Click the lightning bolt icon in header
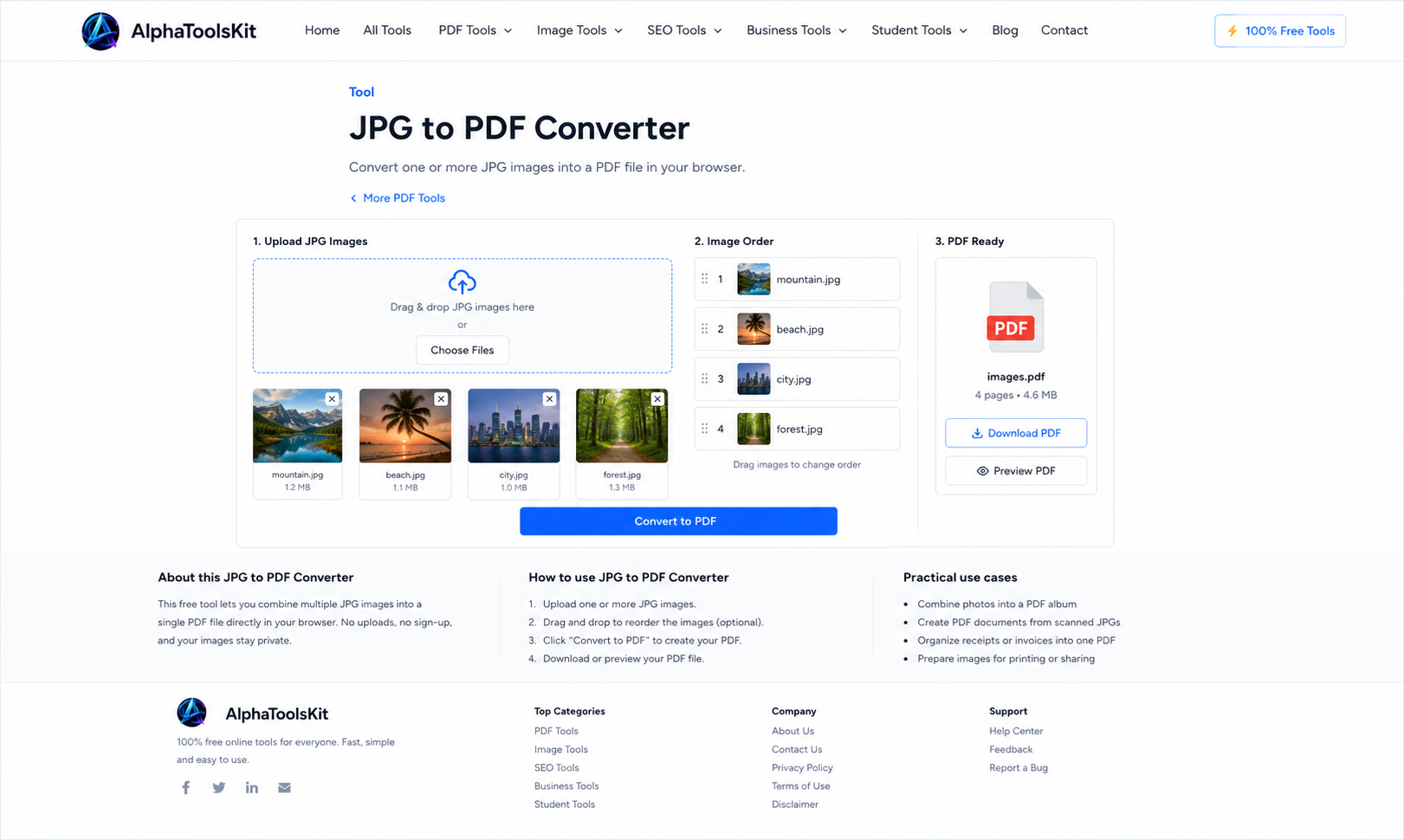 coord(1232,30)
